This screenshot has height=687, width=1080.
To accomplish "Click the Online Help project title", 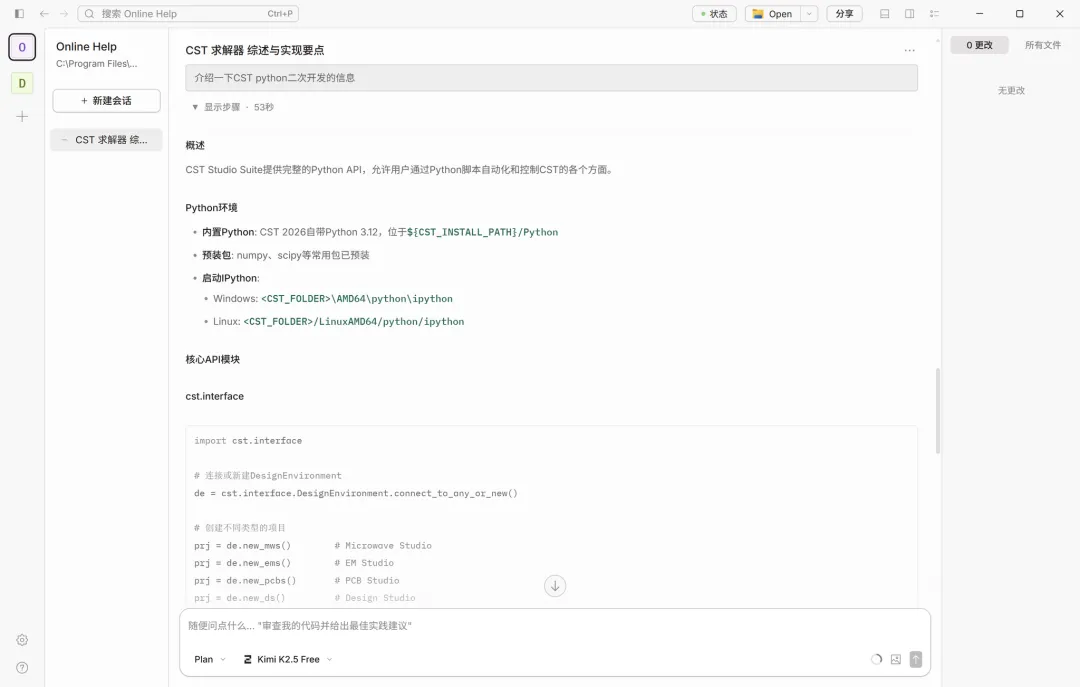I will coord(86,47).
